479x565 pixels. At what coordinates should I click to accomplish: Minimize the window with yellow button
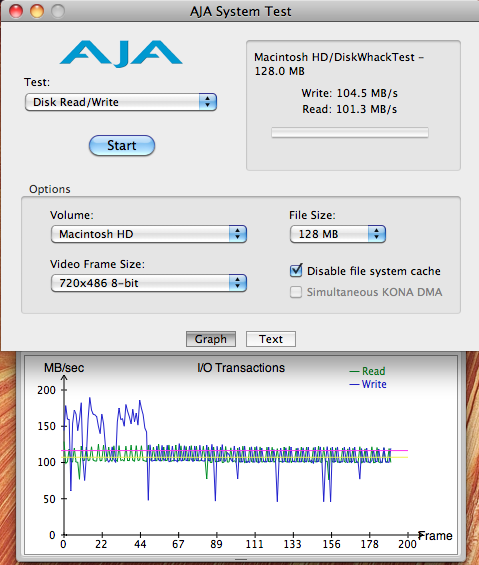37,11
